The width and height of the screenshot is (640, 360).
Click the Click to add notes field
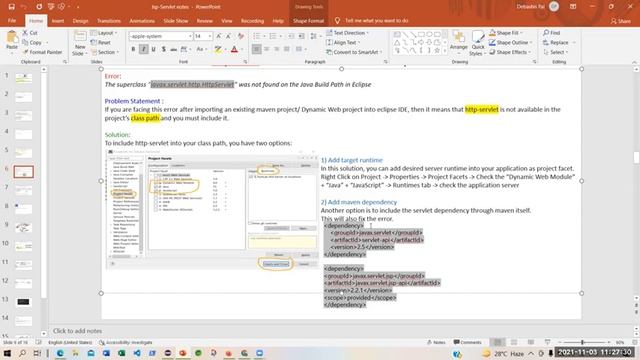pyautogui.click(x=78, y=331)
